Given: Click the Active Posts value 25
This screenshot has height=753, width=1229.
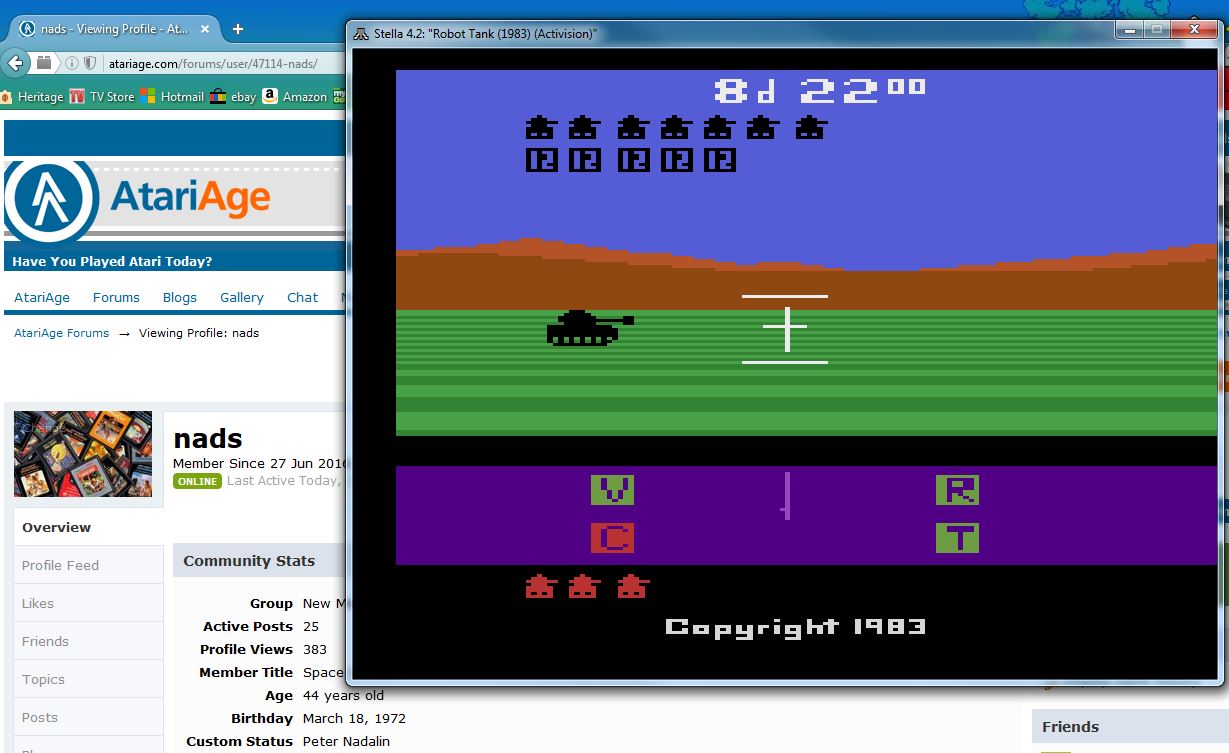Looking at the screenshot, I should [x=311, y=626].
